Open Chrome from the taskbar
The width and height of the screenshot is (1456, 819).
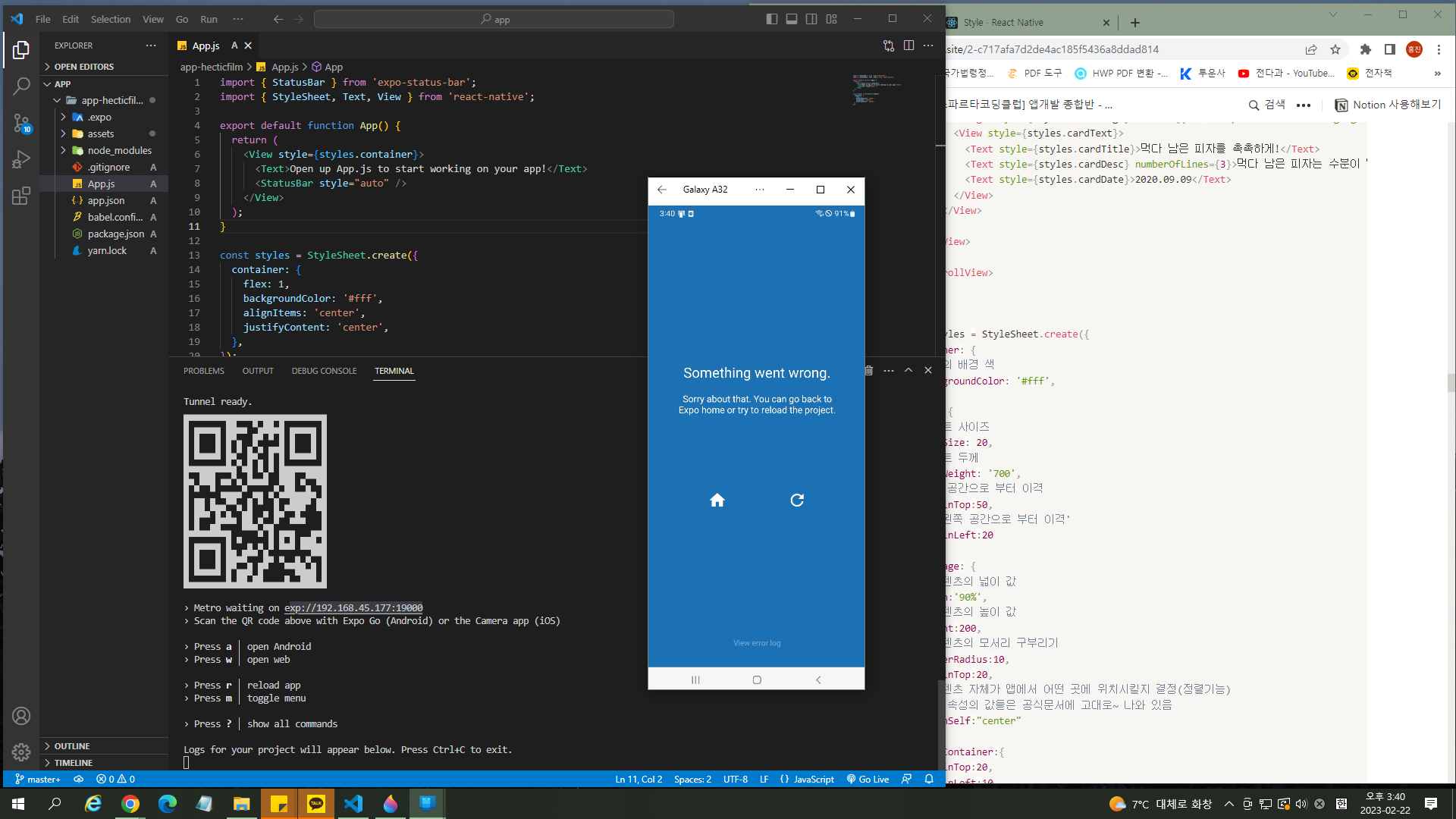[x=130, y=804]
